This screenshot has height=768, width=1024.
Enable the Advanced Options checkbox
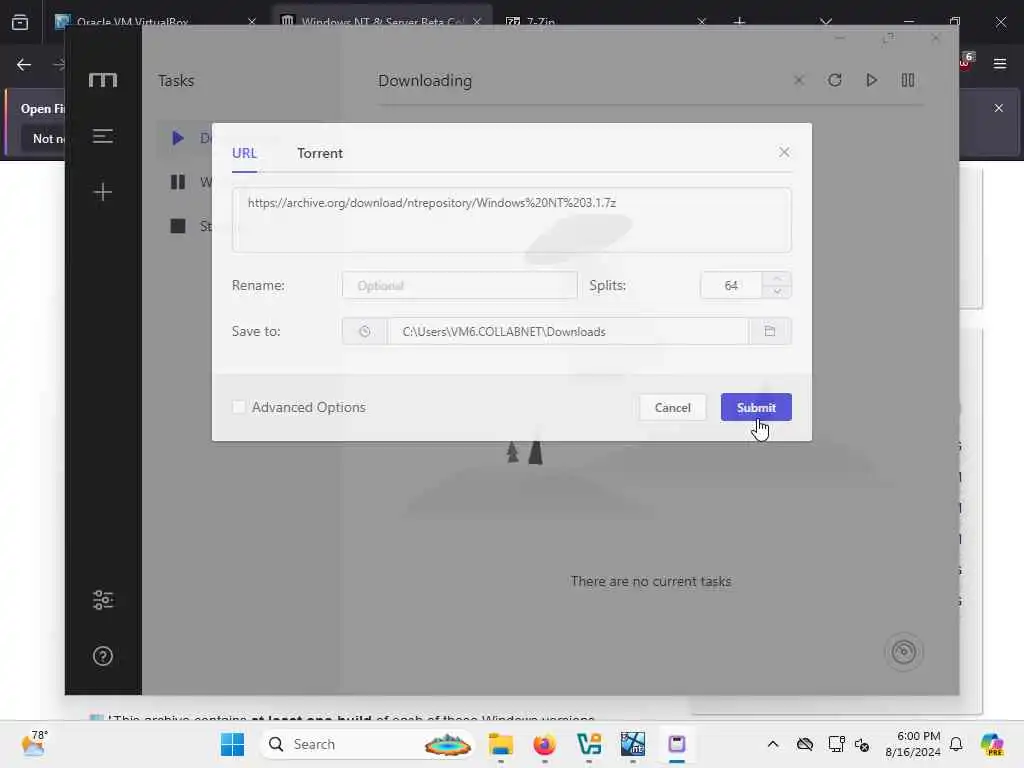(x=239, y=408)
